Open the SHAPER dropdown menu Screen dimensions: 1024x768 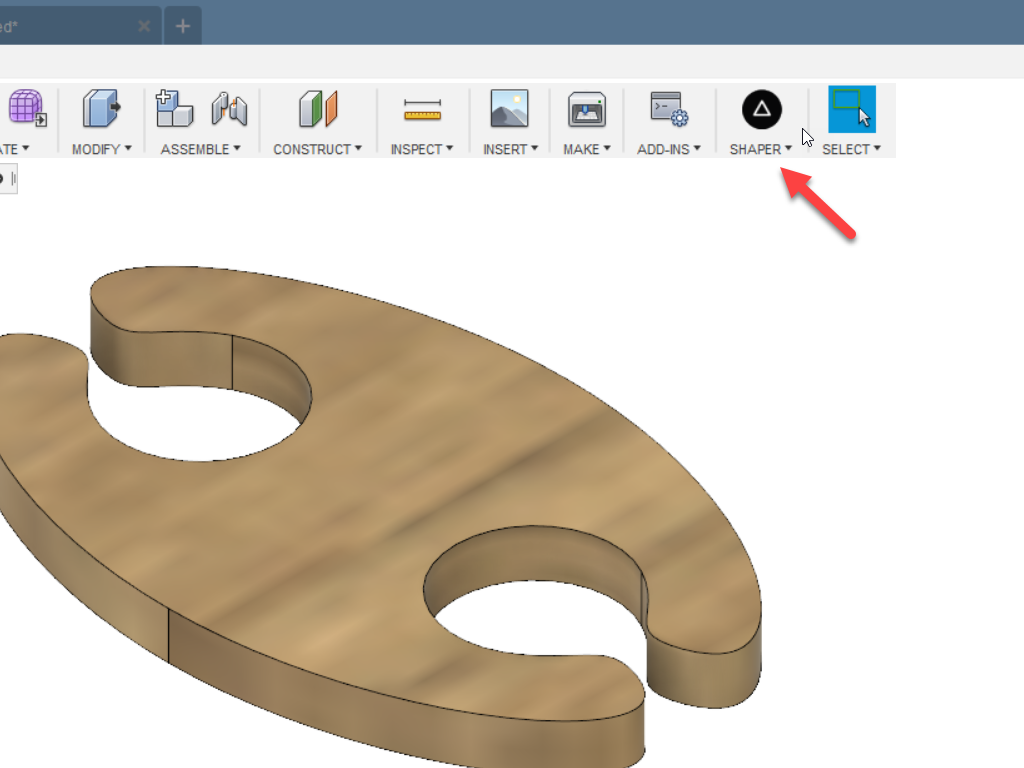(x=761, y=149)
